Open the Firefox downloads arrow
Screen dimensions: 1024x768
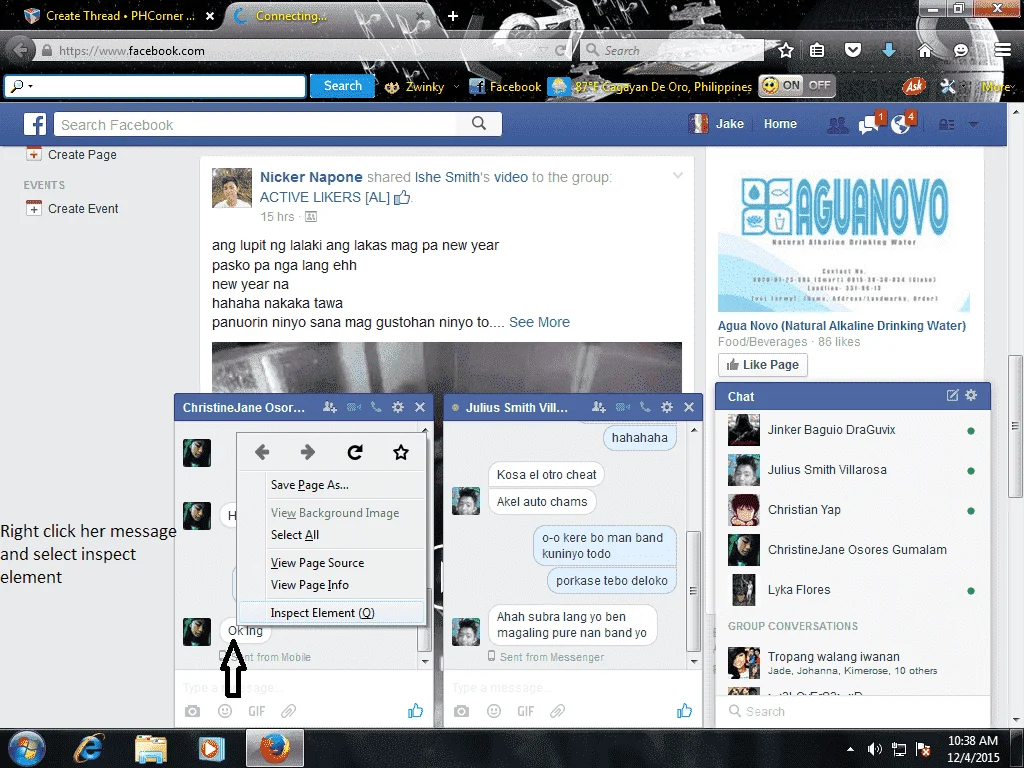[x=889, y=50]
